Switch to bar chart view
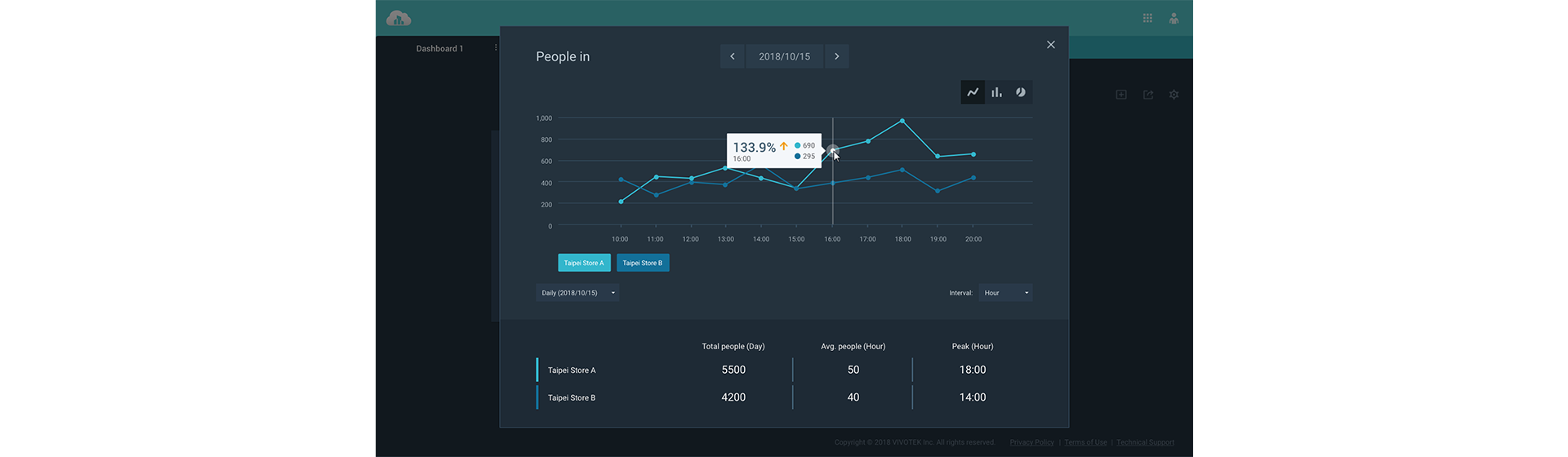The image size is (1568, 457). tap(996, 92)
